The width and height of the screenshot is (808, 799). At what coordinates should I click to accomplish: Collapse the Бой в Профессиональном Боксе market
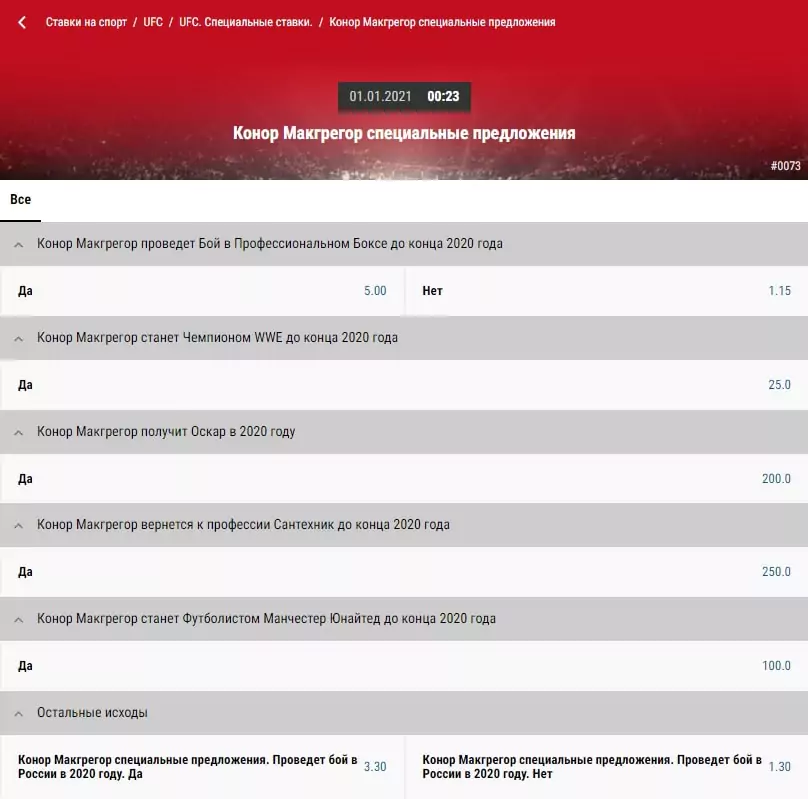(404, 244)
